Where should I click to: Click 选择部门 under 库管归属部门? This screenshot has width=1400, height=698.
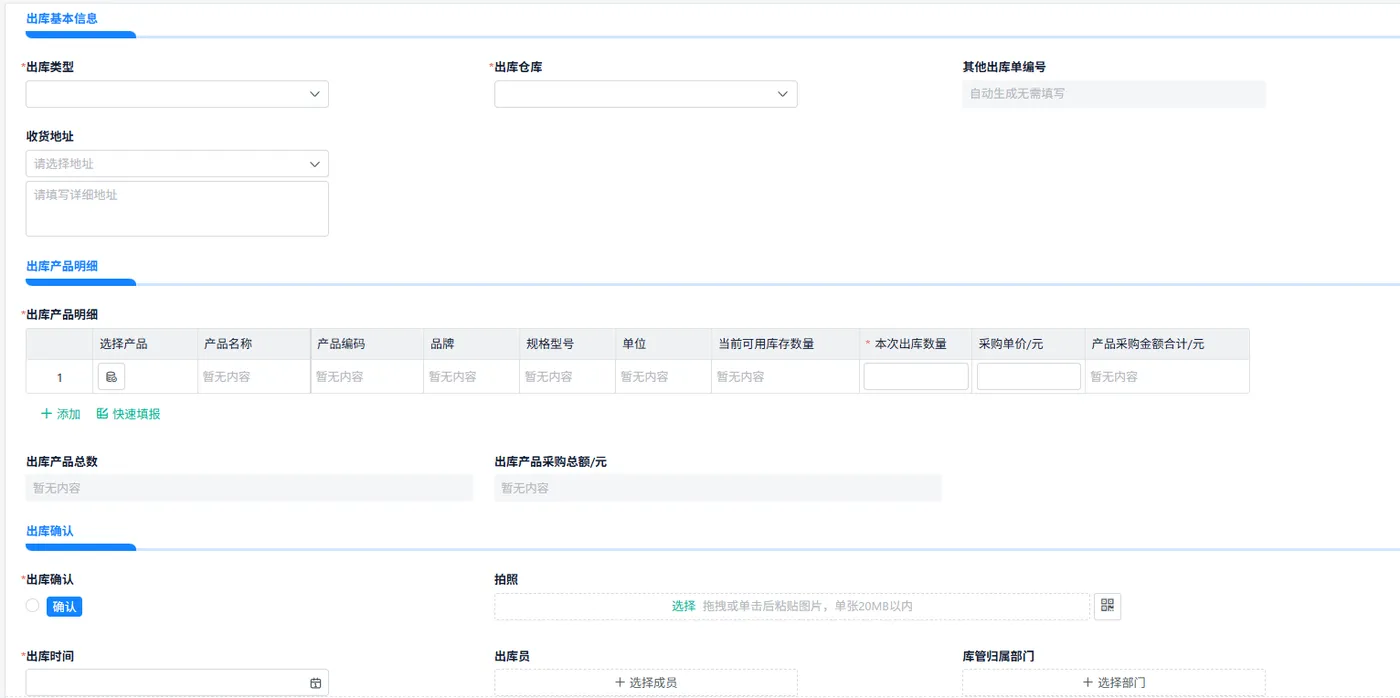point(1114,683)
